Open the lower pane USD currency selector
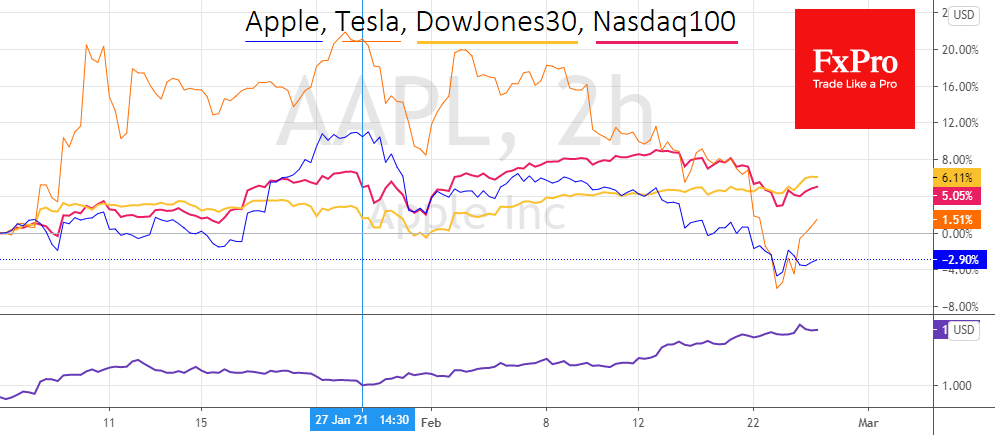The height and width of the screenshot is (435, 995). [964, 330]
